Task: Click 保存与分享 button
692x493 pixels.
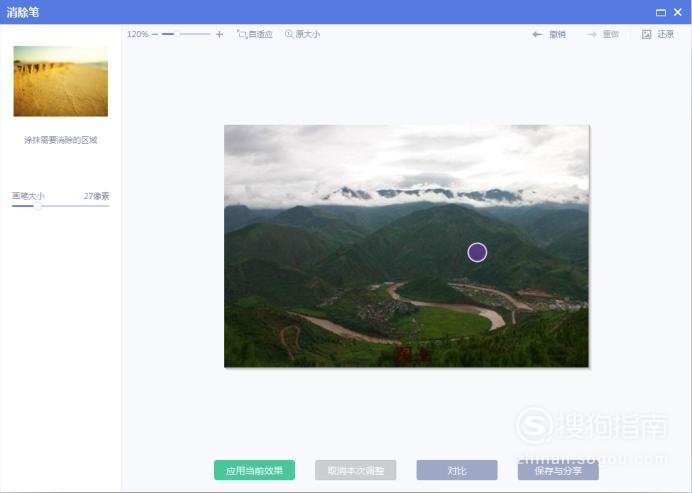Action: tap(558, 470)
